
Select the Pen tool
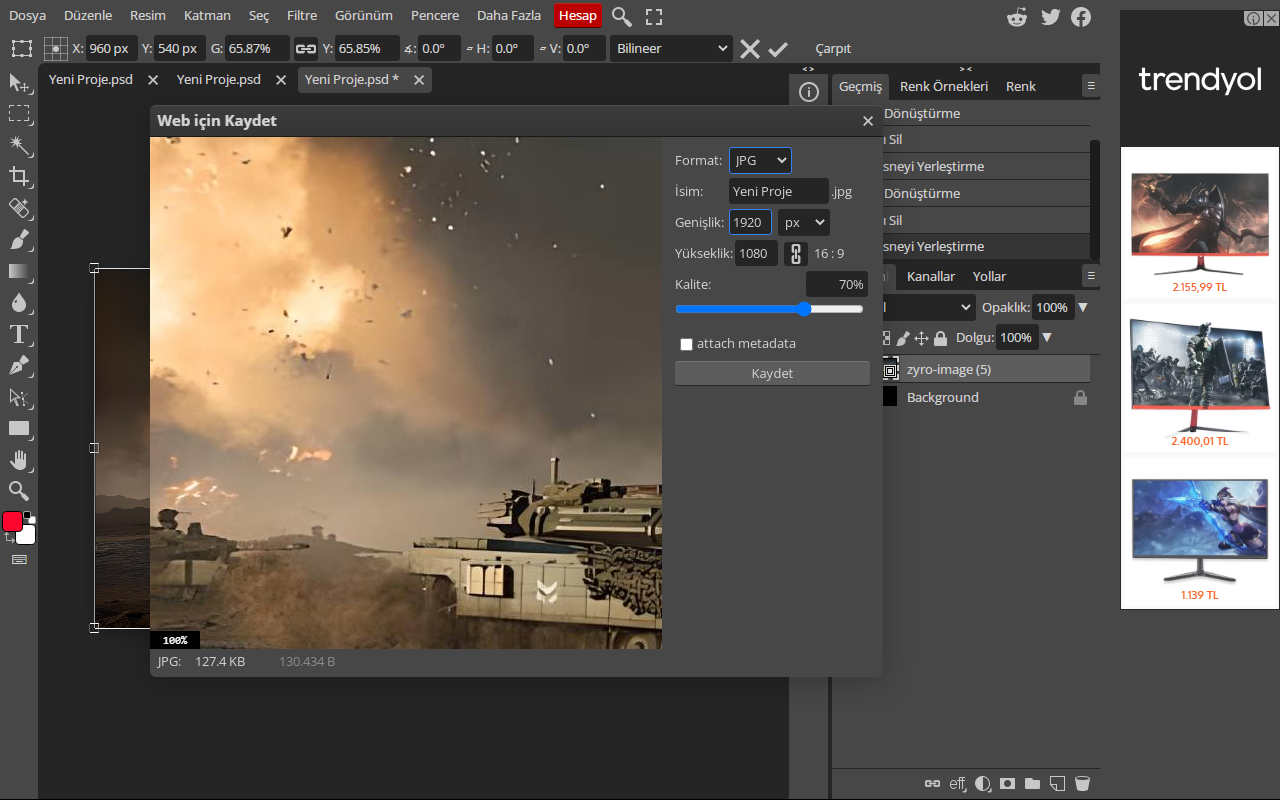(19, 365)
